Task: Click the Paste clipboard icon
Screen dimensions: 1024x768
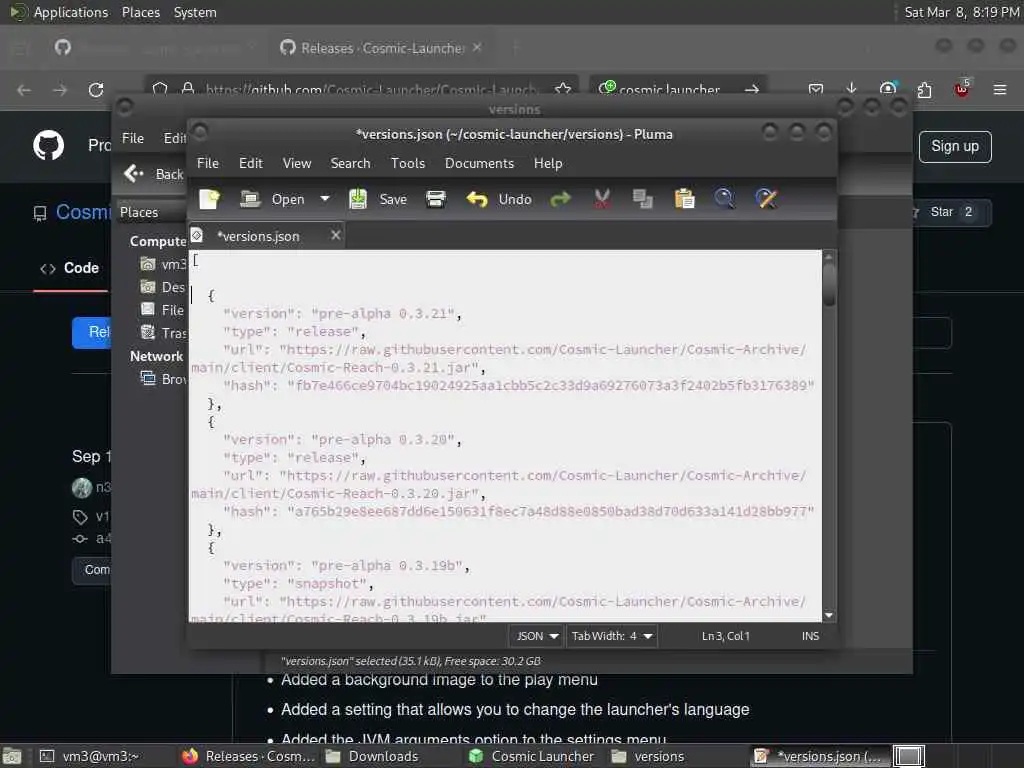Action: click(x=684, y=199)
